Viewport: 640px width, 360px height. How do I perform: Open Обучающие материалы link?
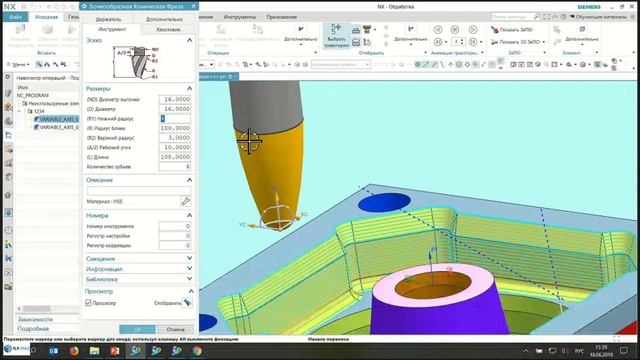click(598, 17)
